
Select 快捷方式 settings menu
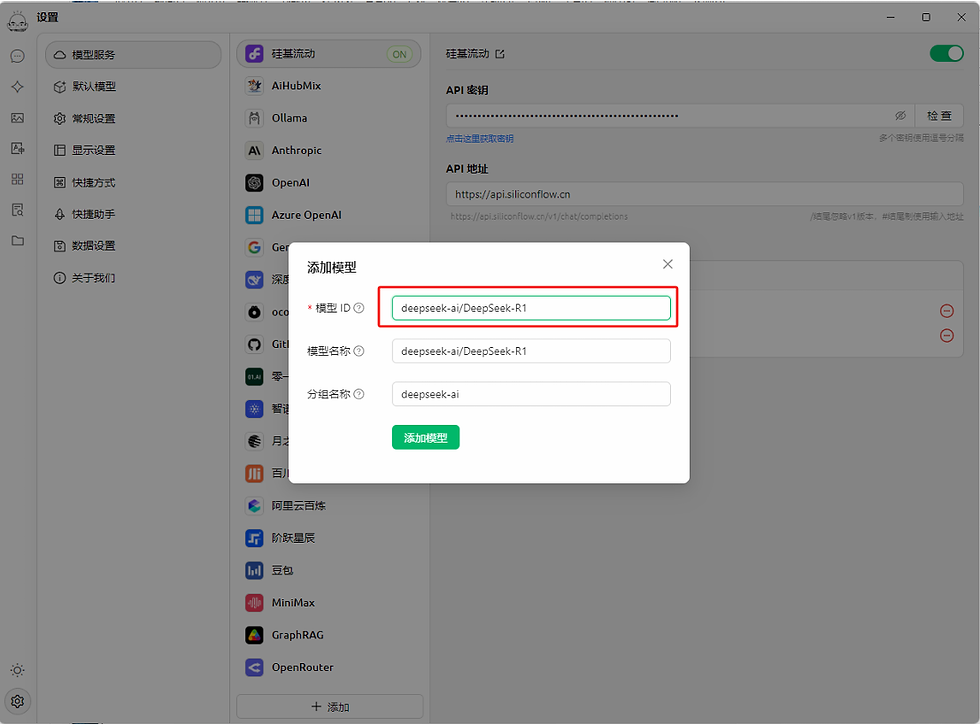click(133, 182)
